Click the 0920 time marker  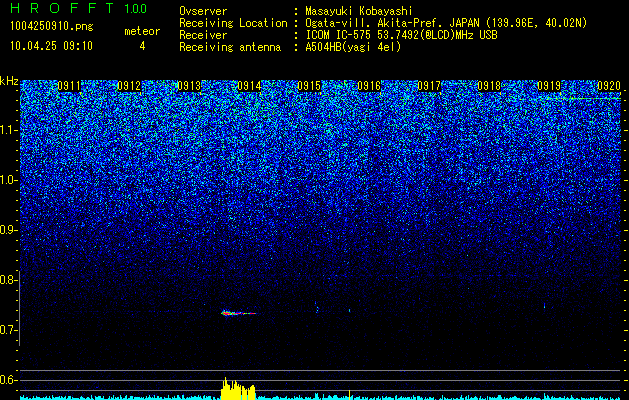coord(609,86)
